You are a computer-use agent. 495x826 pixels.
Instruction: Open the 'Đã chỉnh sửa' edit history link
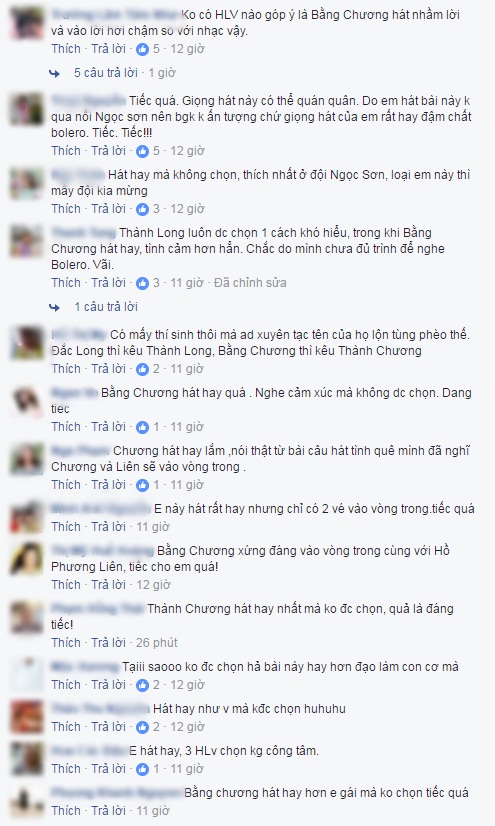[x=250, y=282]
